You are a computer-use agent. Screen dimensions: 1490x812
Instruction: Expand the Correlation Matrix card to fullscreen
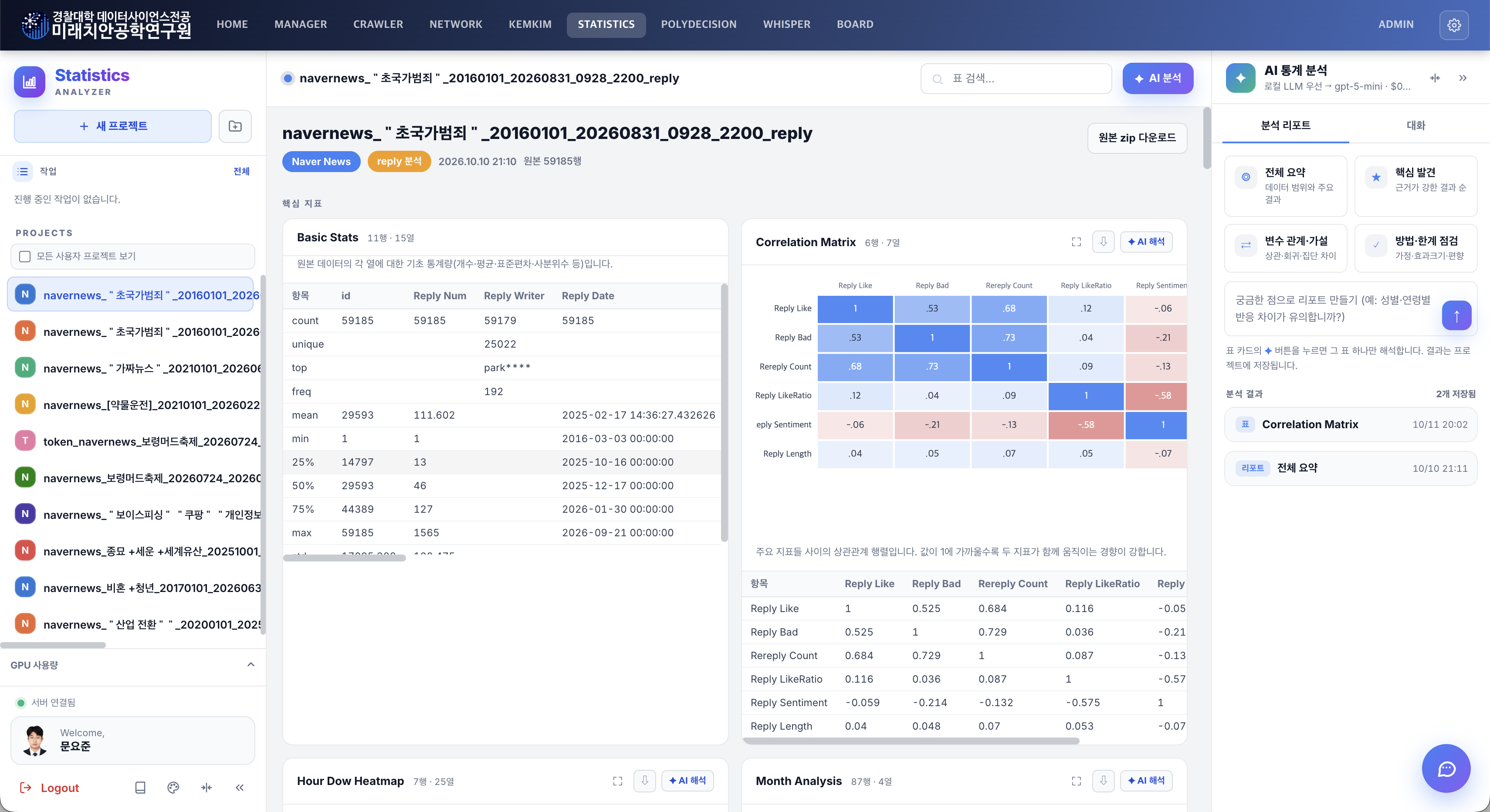click(x=1076, y=242)
